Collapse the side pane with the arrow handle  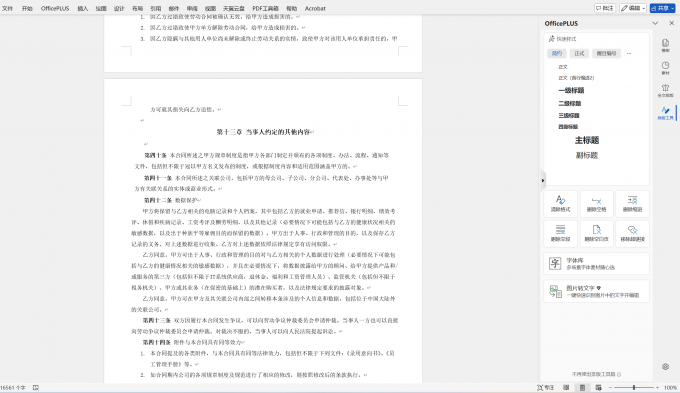point(543,180)
